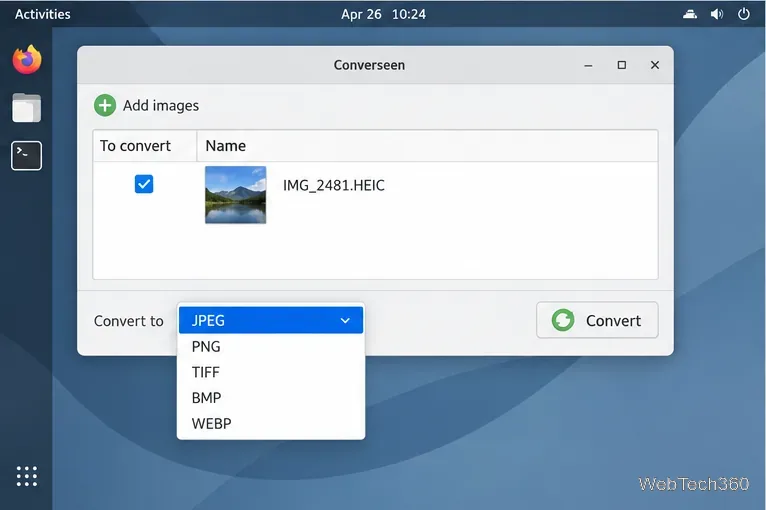Launch Terminal from the dock

[26, 156]
